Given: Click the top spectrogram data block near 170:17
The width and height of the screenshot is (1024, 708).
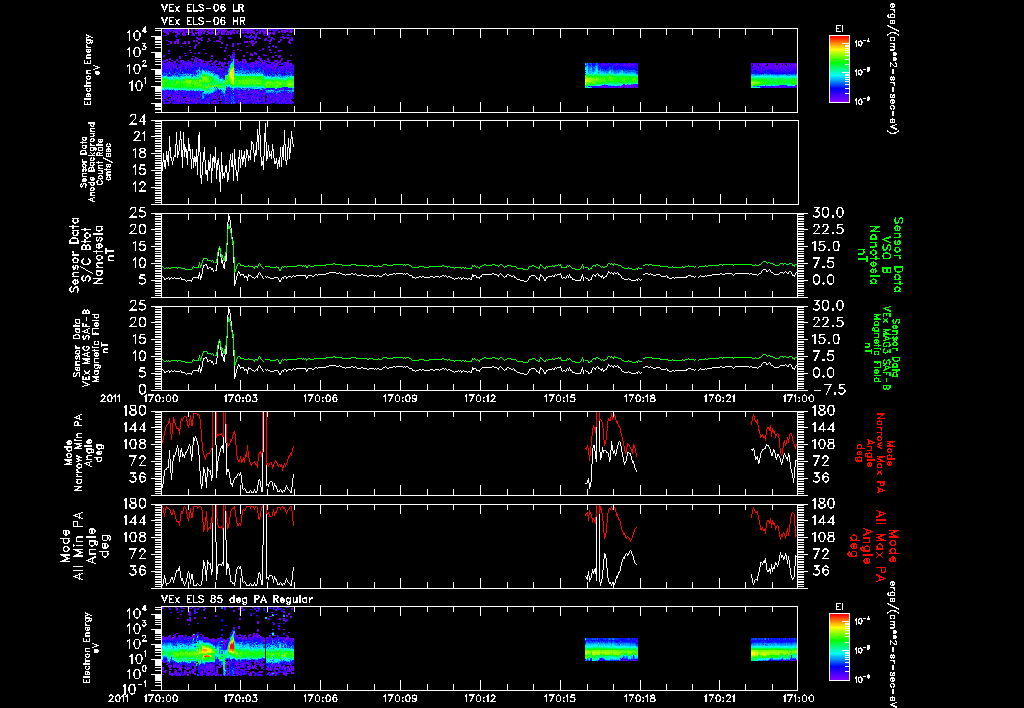Looking at the screenshot, I should [611, 75].
